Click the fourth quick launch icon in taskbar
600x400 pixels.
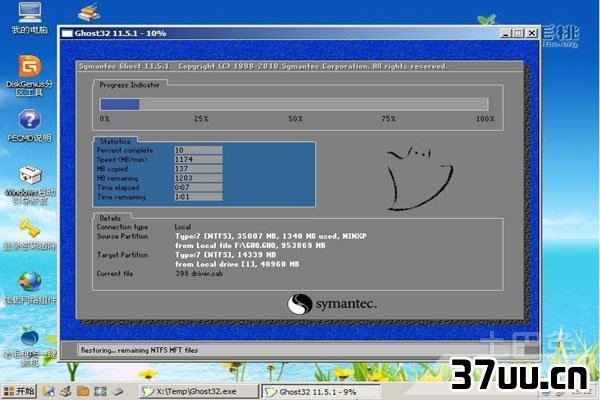(100, 391)
